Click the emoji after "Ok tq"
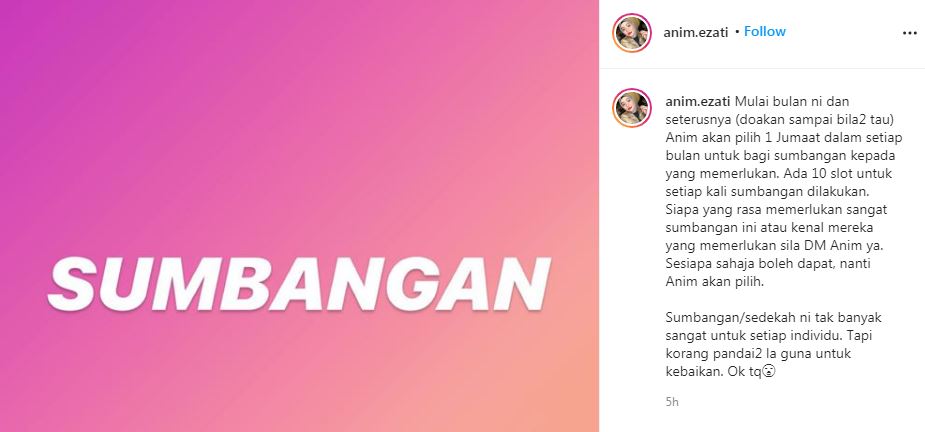This screenshot has height=432, width=925. (768, 372)
